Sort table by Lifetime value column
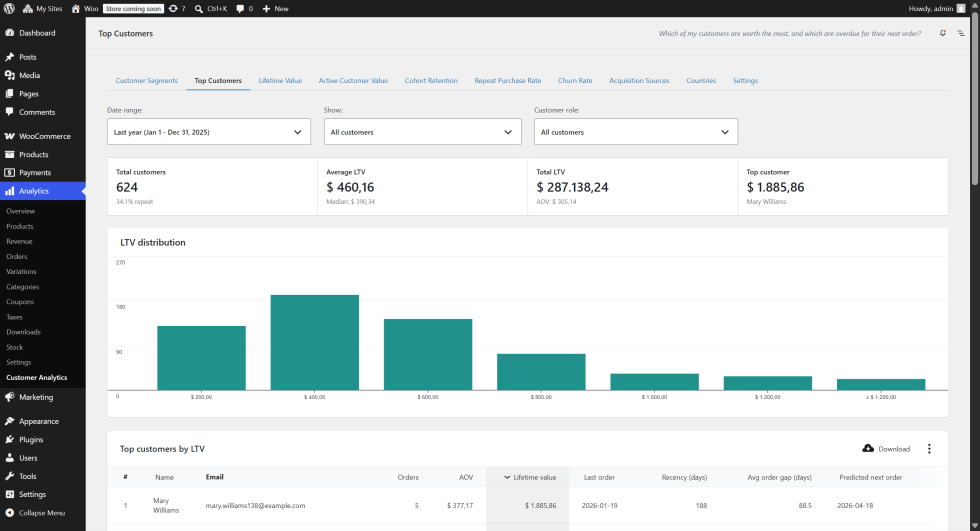 coord(529,477)
